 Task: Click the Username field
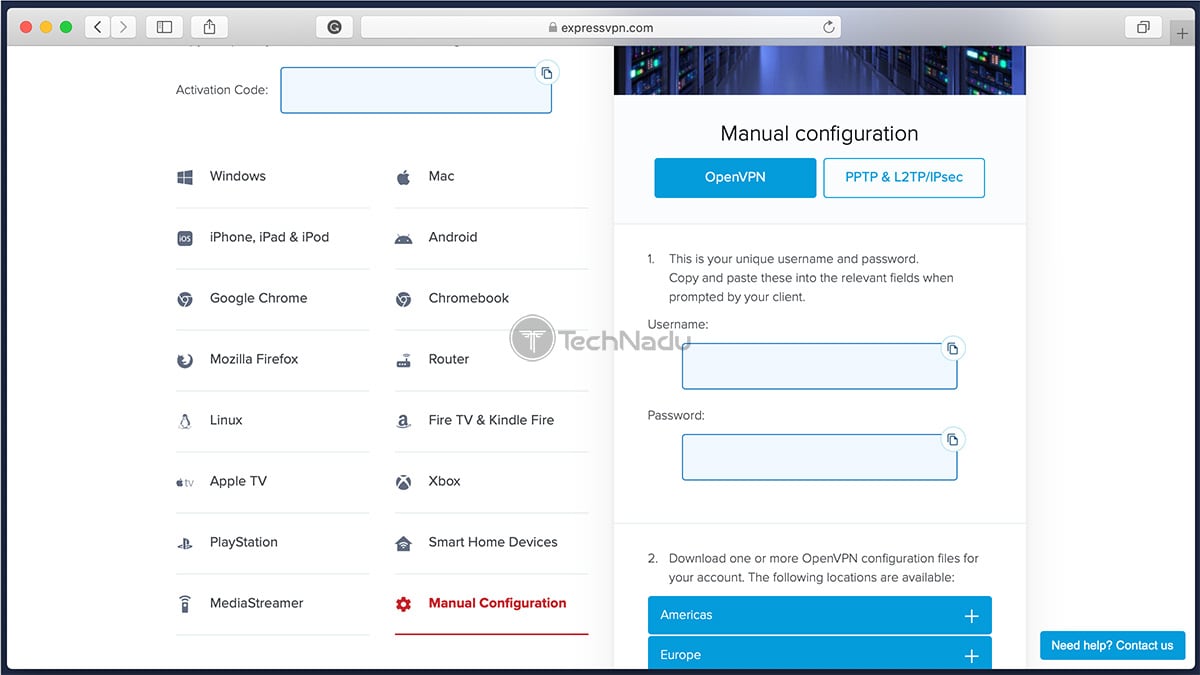coord(820,366)
